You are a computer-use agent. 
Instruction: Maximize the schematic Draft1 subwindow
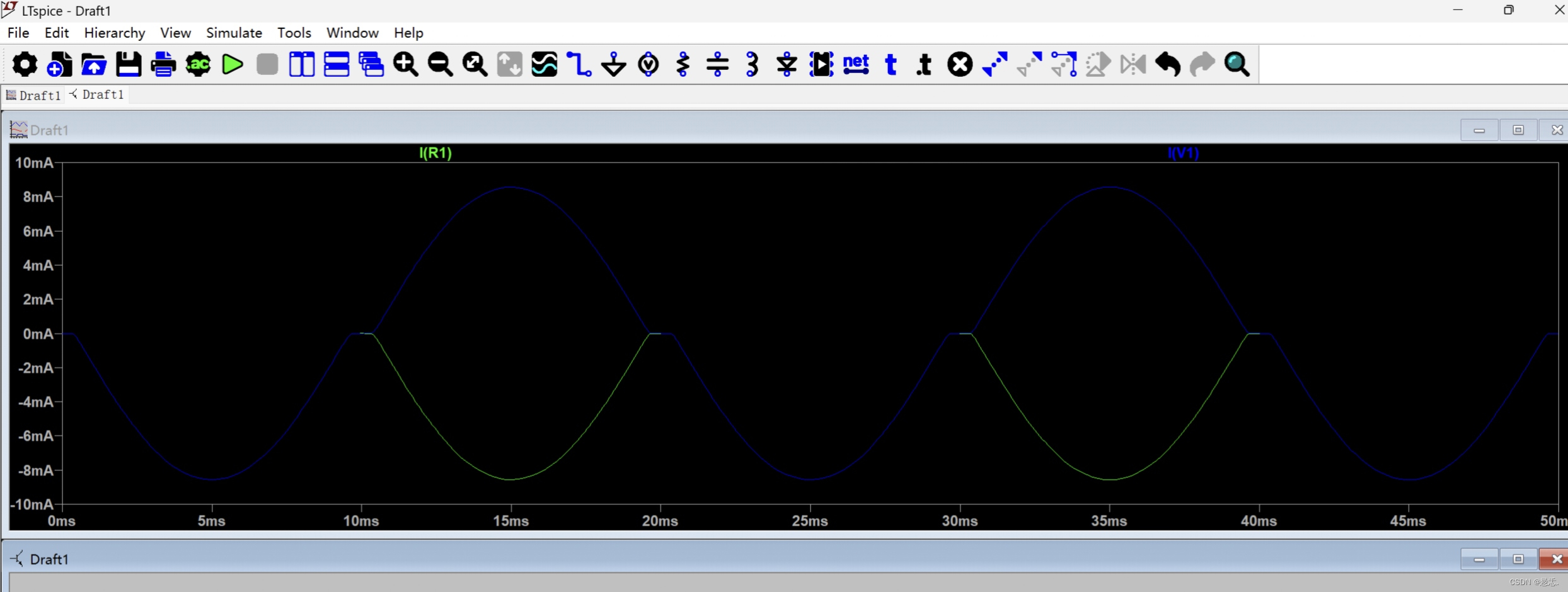click(x=1518, y=559)
